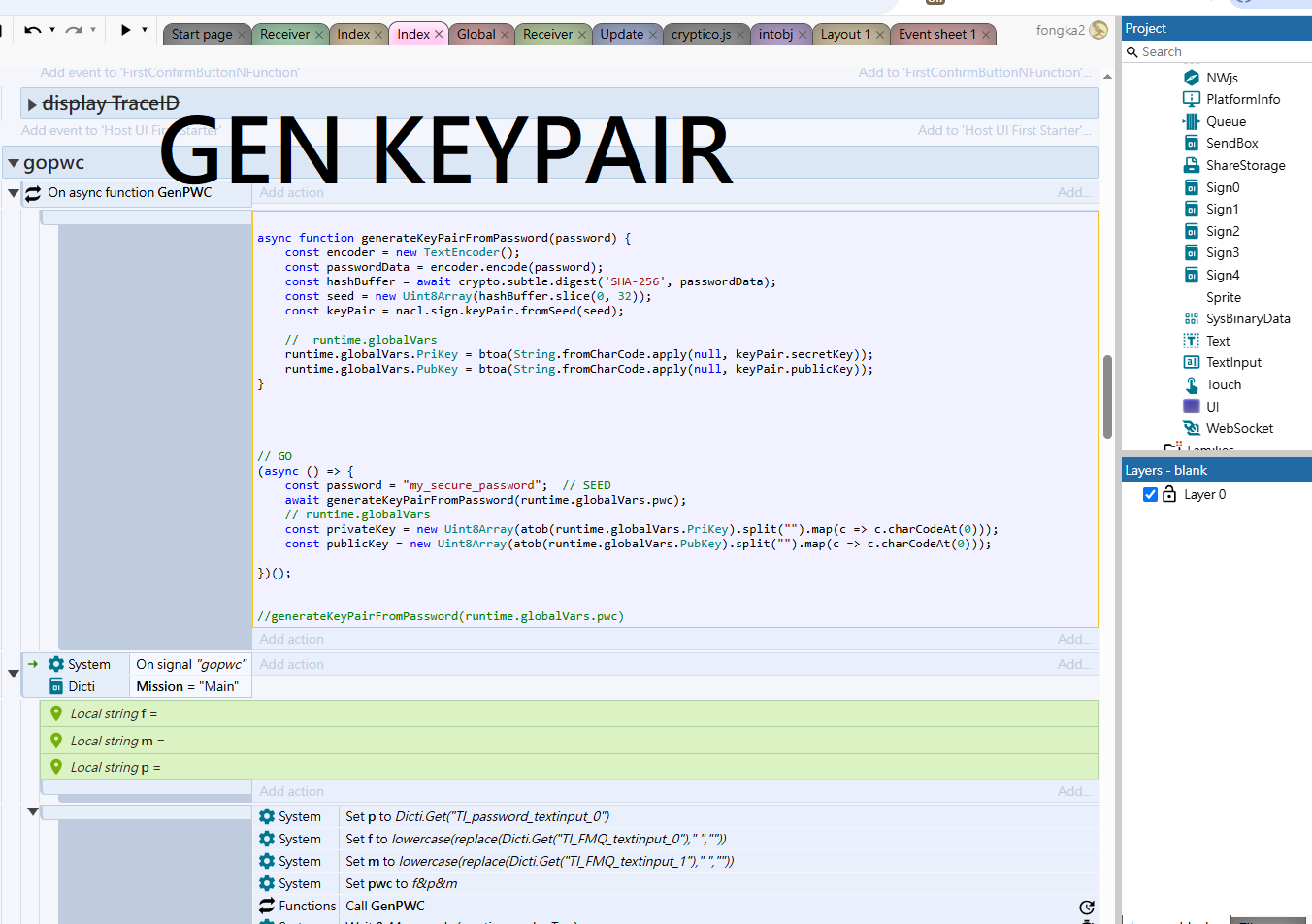Toggle Layer 0 visibility checkbox
Image resolution: width=1312 pixels, height=924 pixels.
[x=1150, y=494]
